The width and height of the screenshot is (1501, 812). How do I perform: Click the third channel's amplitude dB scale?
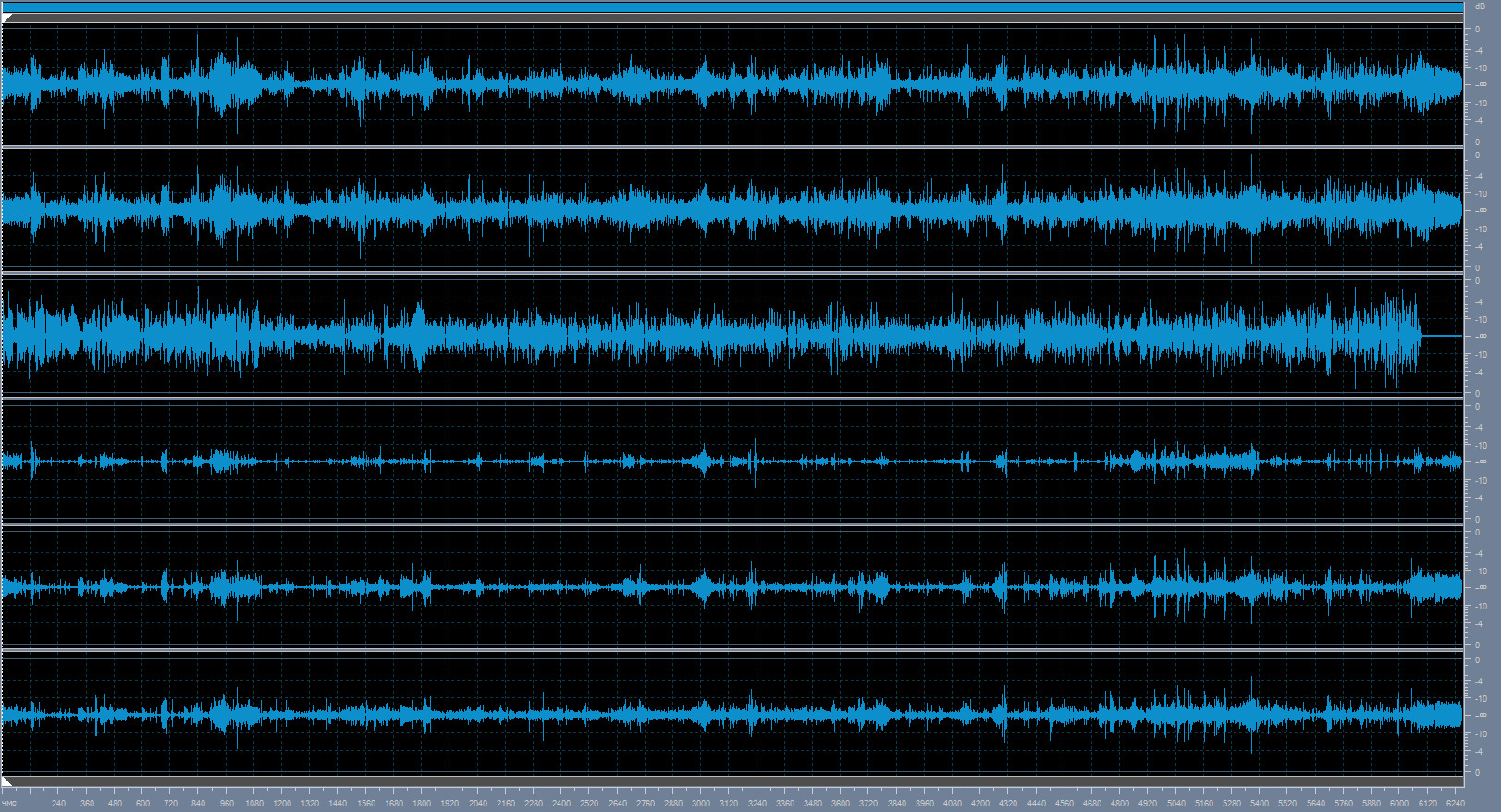tap(1480, 336)
